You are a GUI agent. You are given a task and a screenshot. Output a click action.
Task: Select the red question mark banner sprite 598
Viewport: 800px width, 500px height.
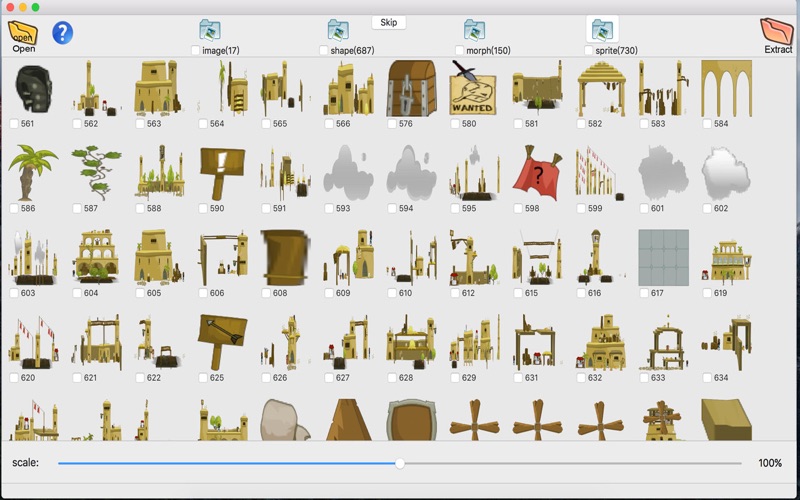click(537, 172)
